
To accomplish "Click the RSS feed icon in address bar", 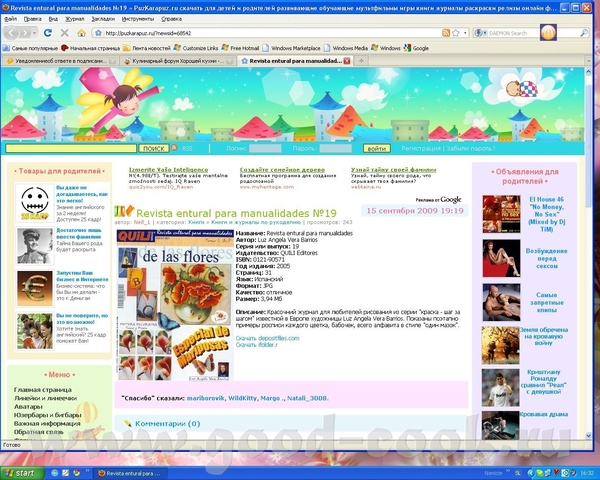I will (x=446, y=33).
